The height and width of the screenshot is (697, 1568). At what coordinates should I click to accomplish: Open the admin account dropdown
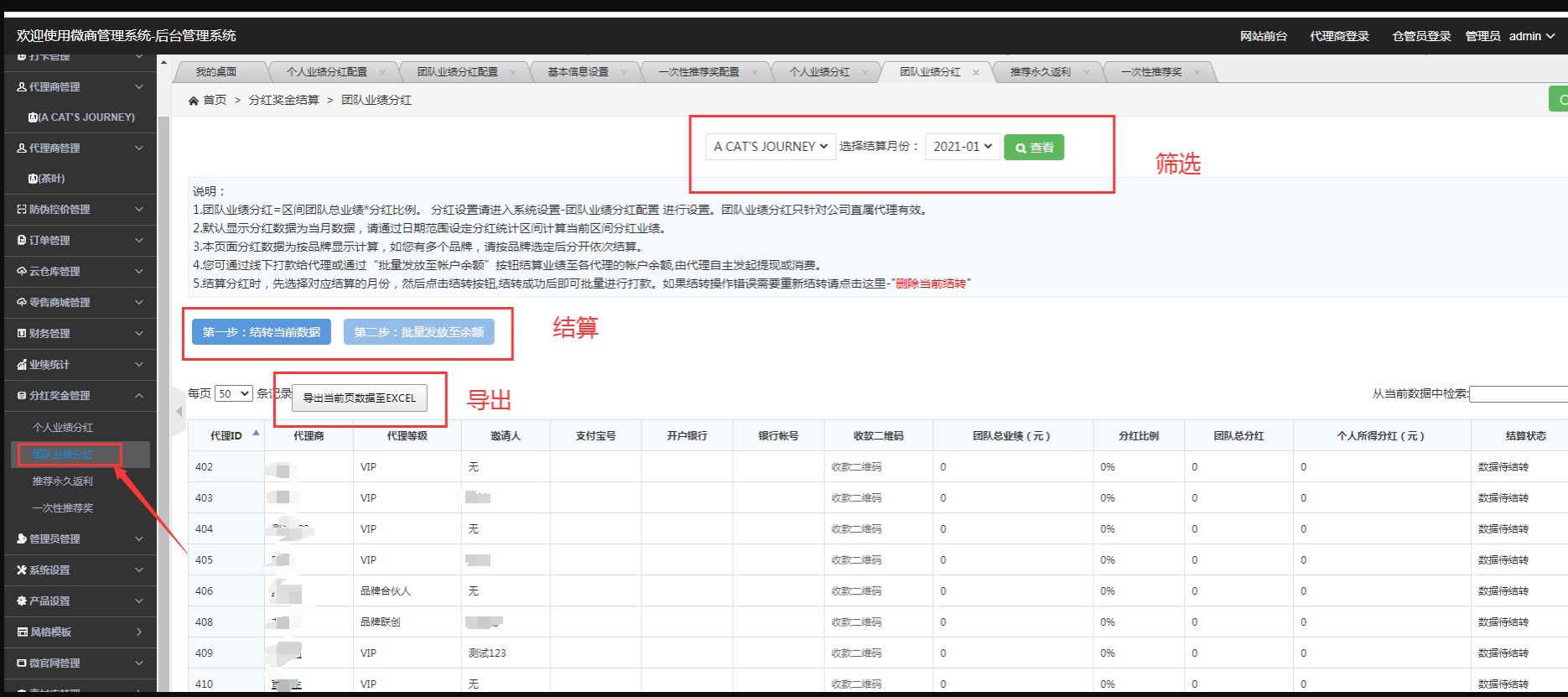(1532, 36)
